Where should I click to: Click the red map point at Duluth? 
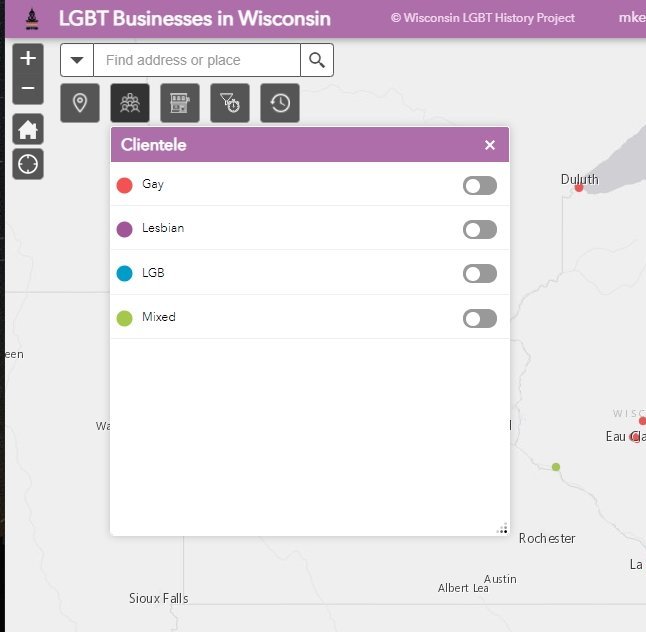coord(579,187)
